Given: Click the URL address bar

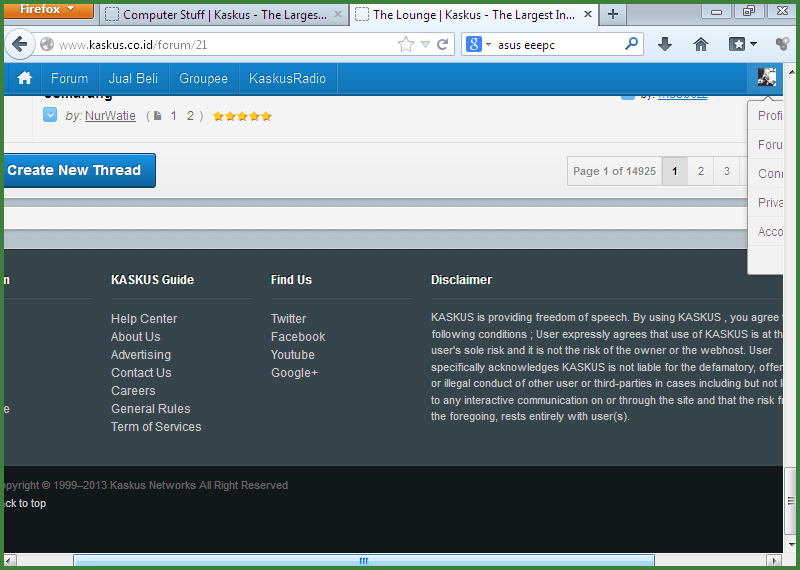Looking at the screenshot, I should coord(226,44).
